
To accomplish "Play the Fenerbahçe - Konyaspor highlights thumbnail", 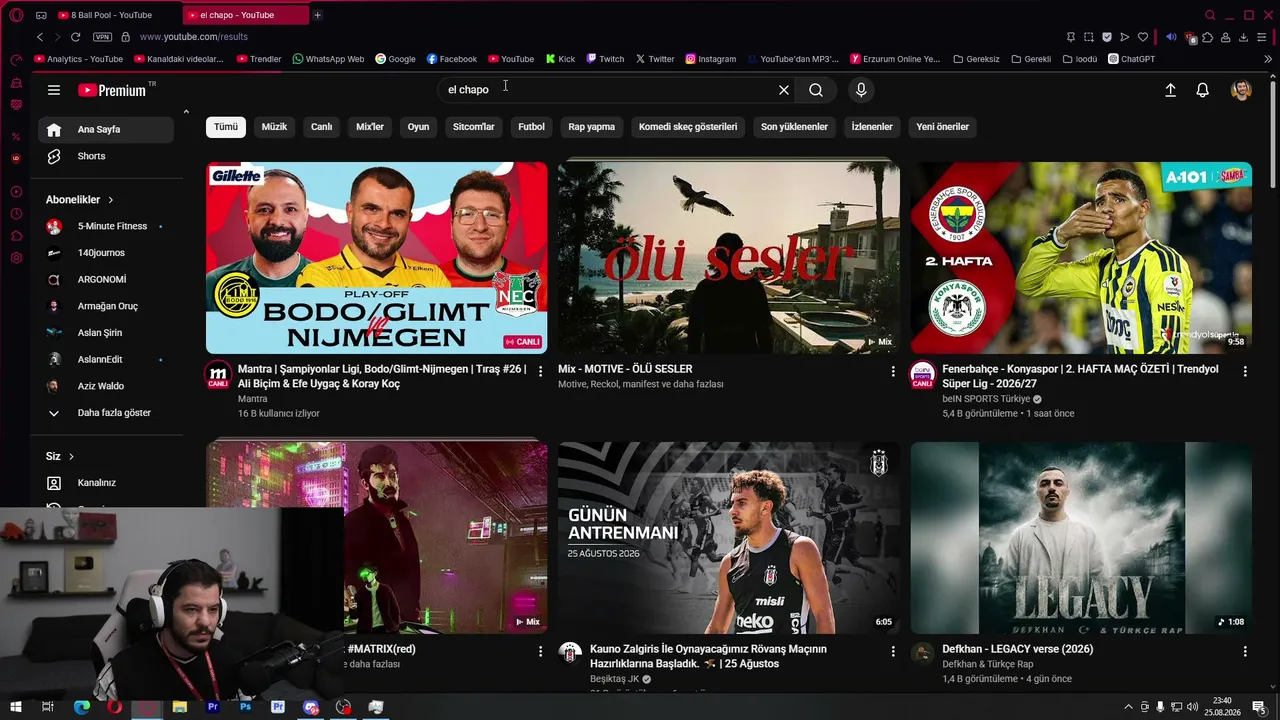I will [x=1081, y=258].
